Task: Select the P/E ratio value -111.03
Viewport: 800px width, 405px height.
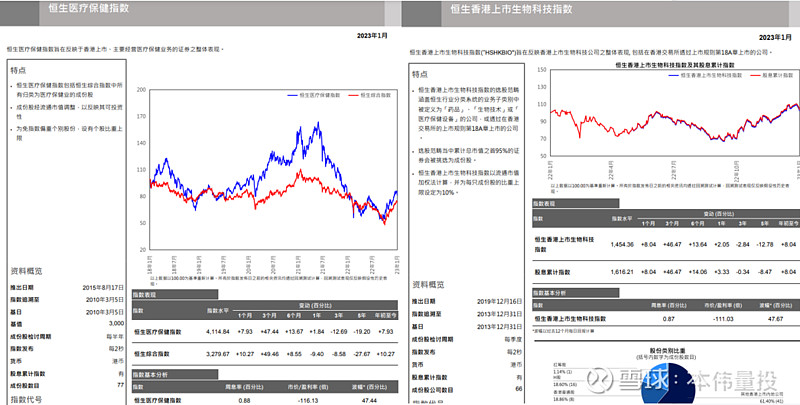Action: [x=723, y=319]
